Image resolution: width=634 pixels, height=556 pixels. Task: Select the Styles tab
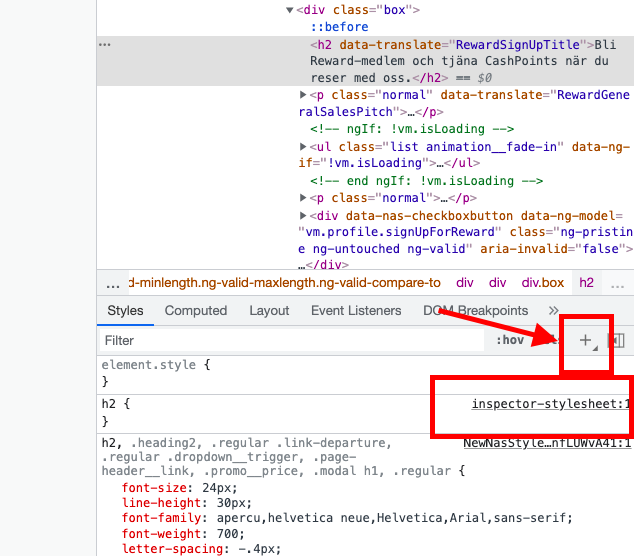tap(126, 311)
